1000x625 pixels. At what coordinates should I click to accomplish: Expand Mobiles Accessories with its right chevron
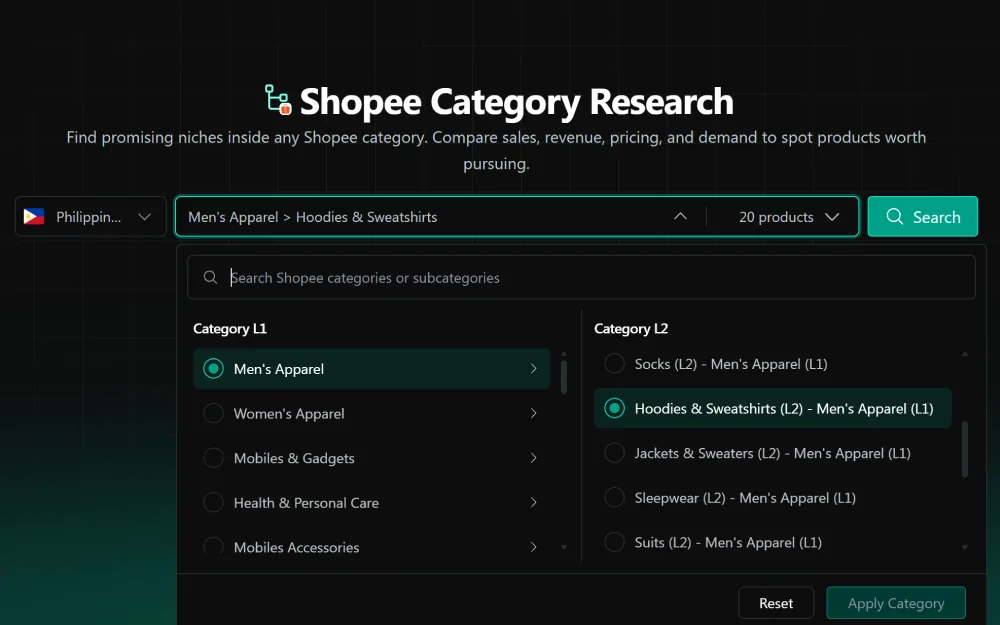tap(533, 547)
